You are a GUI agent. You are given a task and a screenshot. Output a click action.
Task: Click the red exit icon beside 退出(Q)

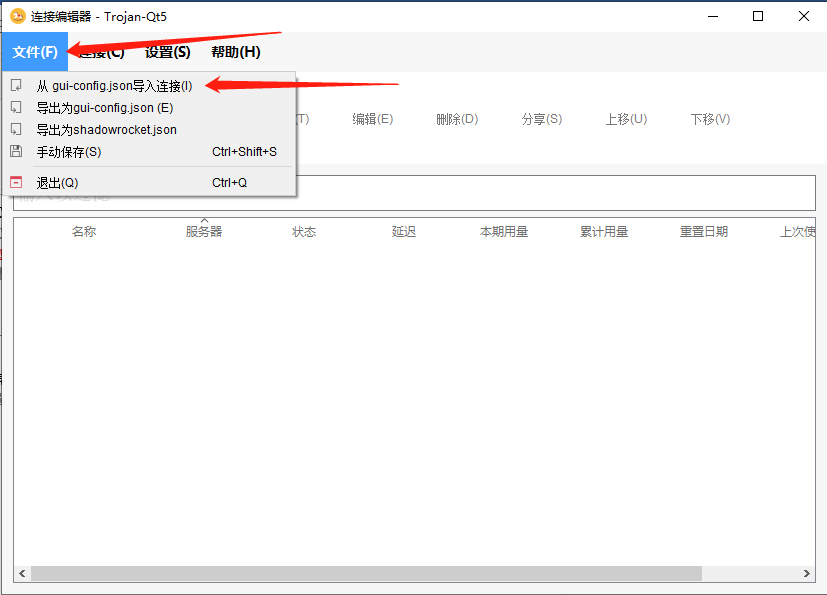point(16,183)
